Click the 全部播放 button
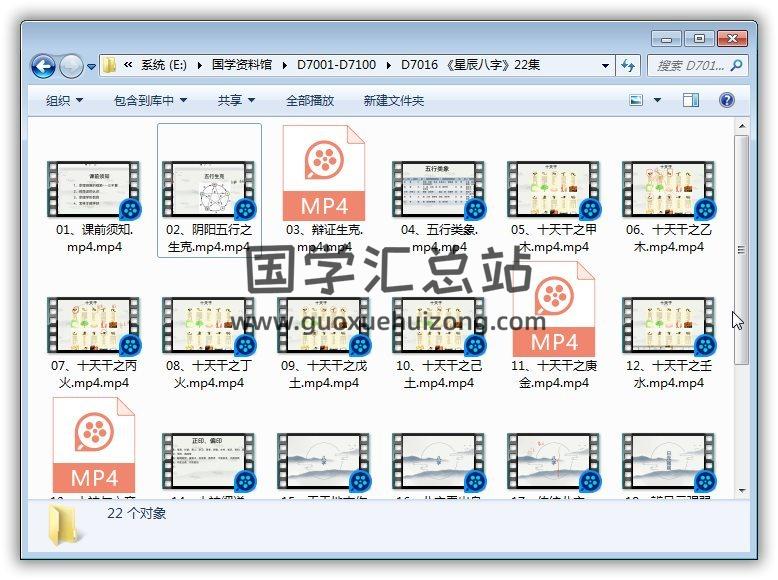778x580 pixels. tap(310, 100)
